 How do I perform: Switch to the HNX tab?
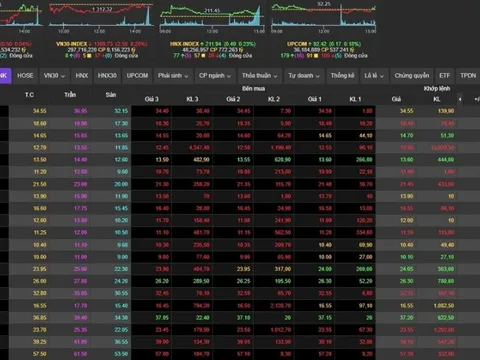[x=82, y=76]
